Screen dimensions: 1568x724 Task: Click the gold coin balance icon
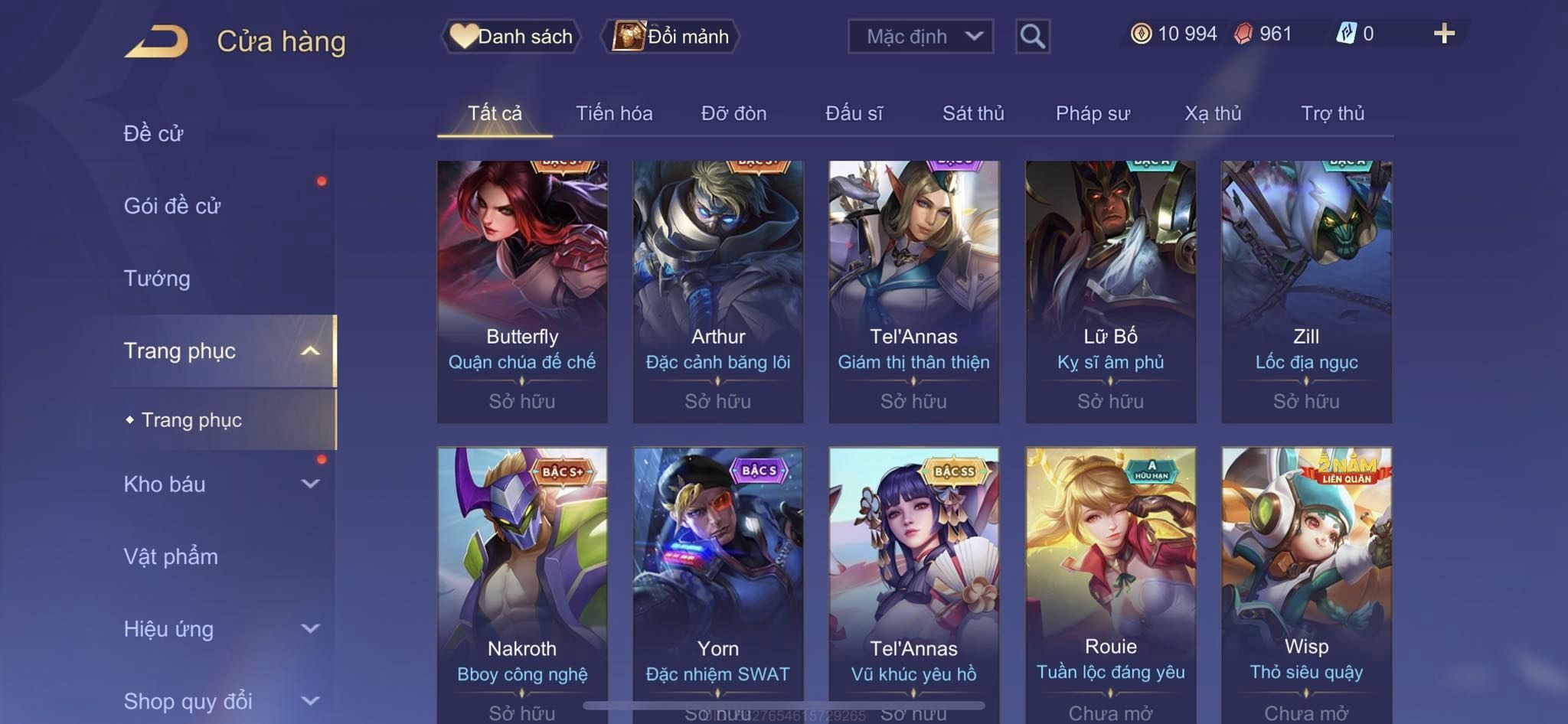click(1141, 34)
